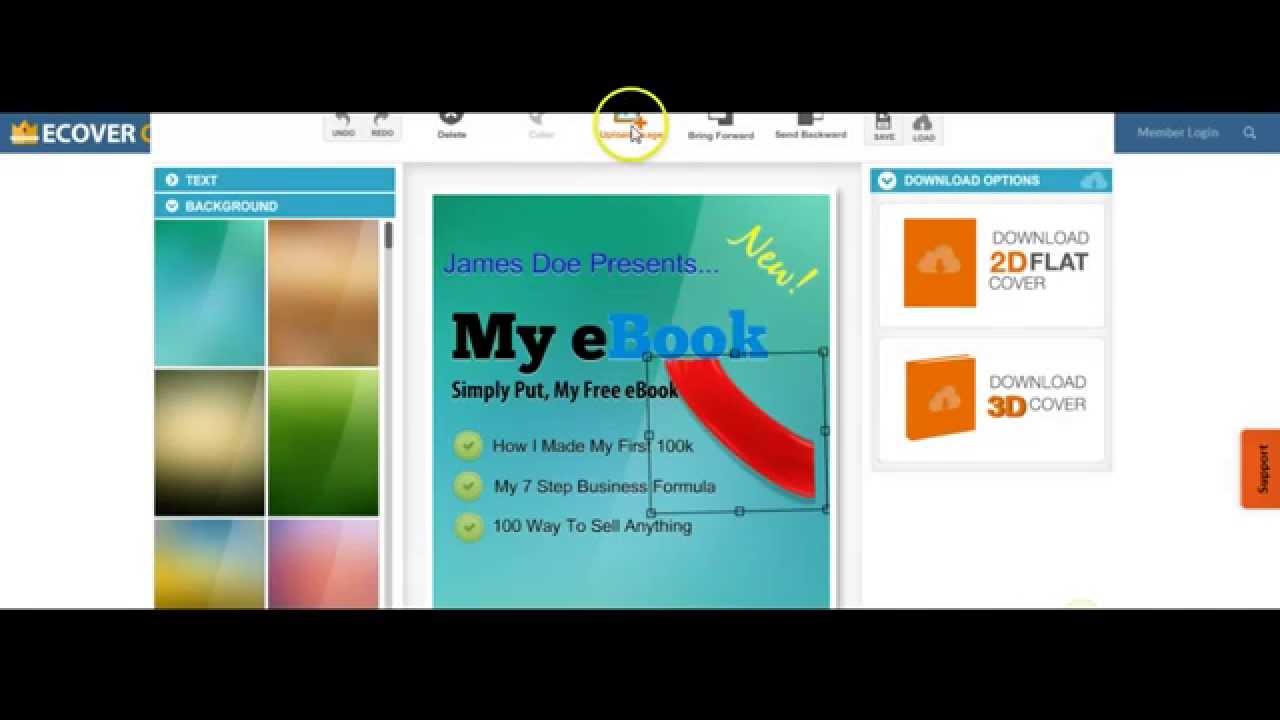Click the Undo button
Viewport: 1280px width, 720px height.
tap(343, 126)
